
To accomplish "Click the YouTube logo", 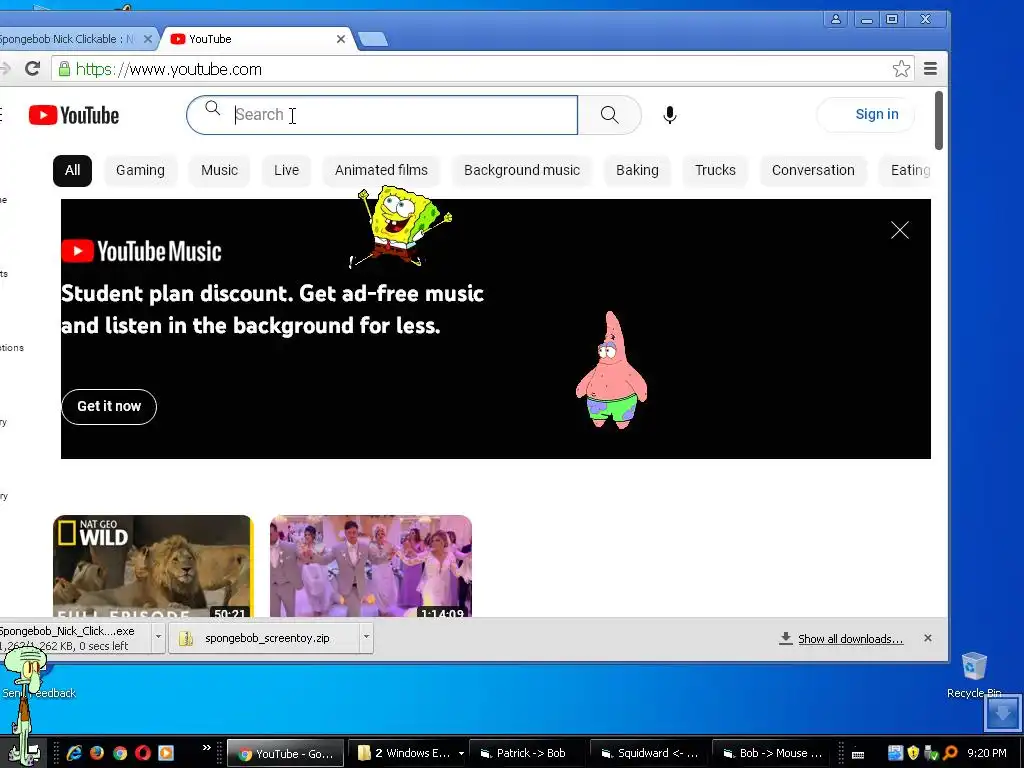I will coord(74,116).
